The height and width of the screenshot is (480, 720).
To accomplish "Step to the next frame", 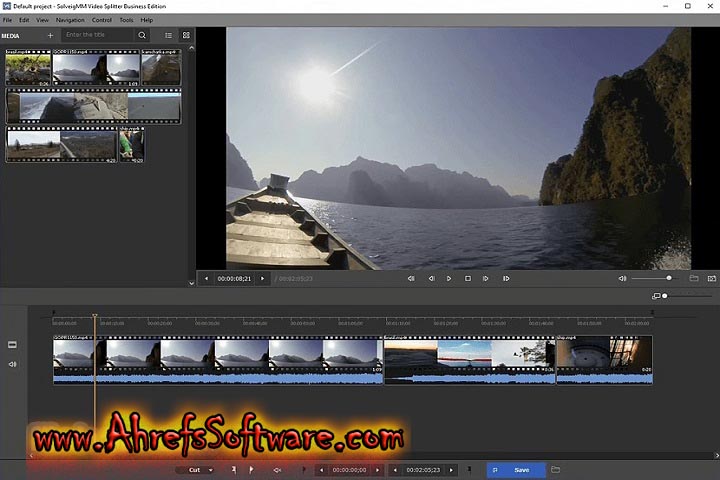I will [x=486, y=278].
